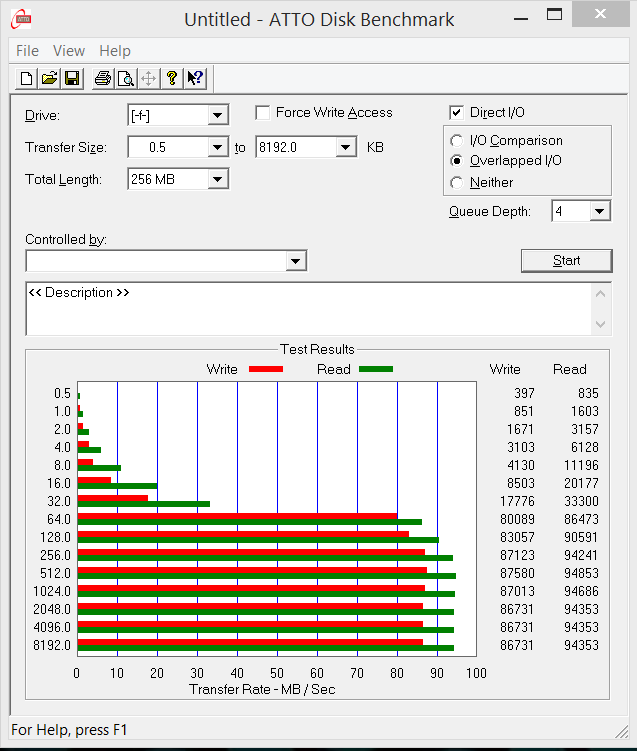Select the I/O Comparison radio button
The image size is (637, 751).
pyautogui.click(x=457, y=141)
